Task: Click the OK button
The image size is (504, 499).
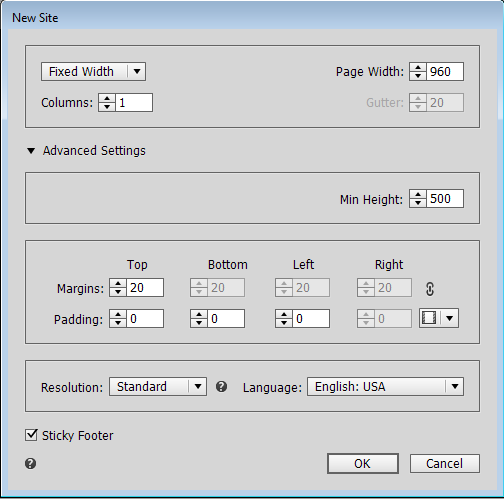Action: pos(363,463)
